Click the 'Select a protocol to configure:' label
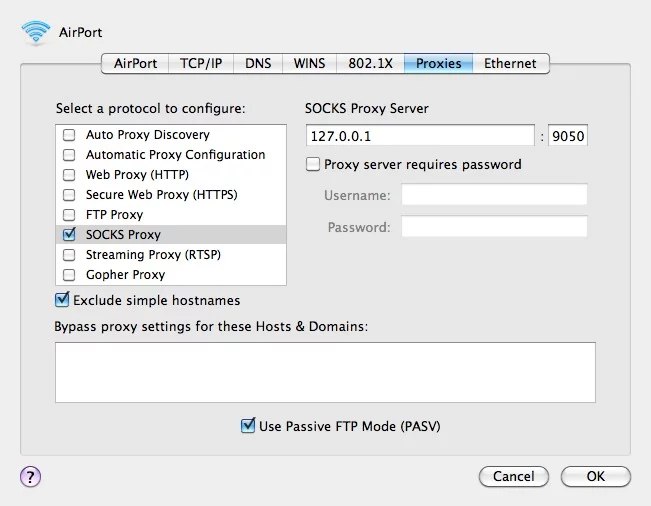Viewport: 651px width, 506px height. (151, 108)
